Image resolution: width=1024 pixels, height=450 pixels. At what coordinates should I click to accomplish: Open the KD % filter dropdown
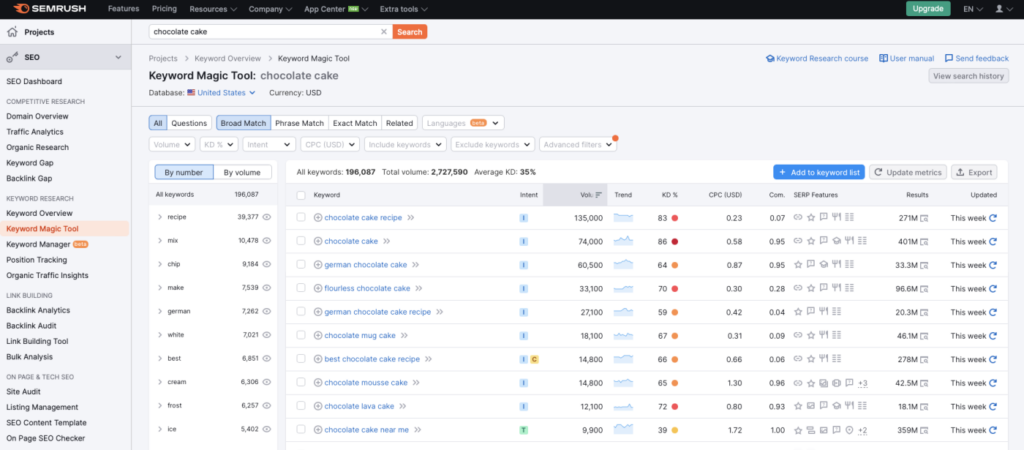[218, 144]
